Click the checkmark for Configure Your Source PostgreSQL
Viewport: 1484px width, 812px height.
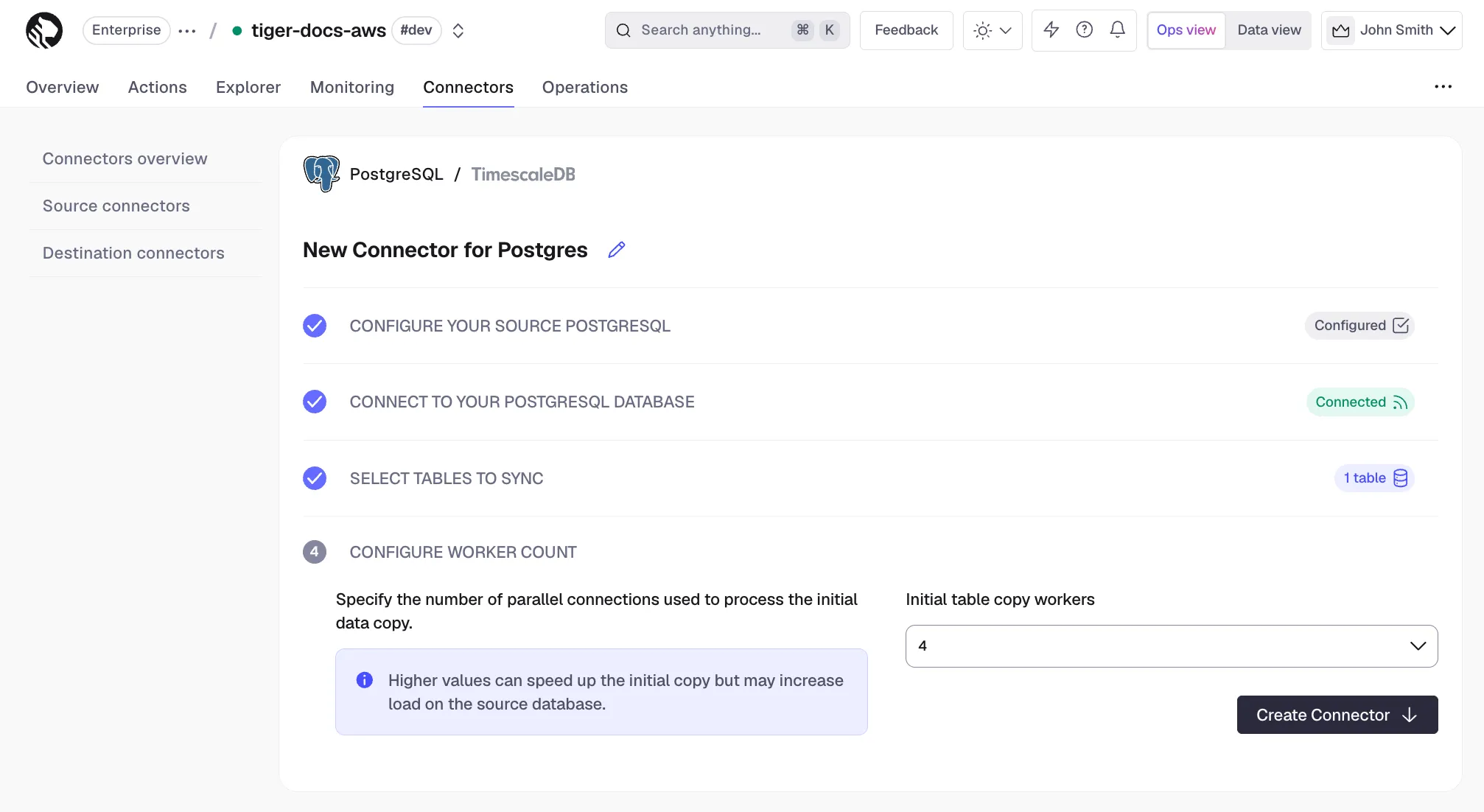tap(315, 326)
